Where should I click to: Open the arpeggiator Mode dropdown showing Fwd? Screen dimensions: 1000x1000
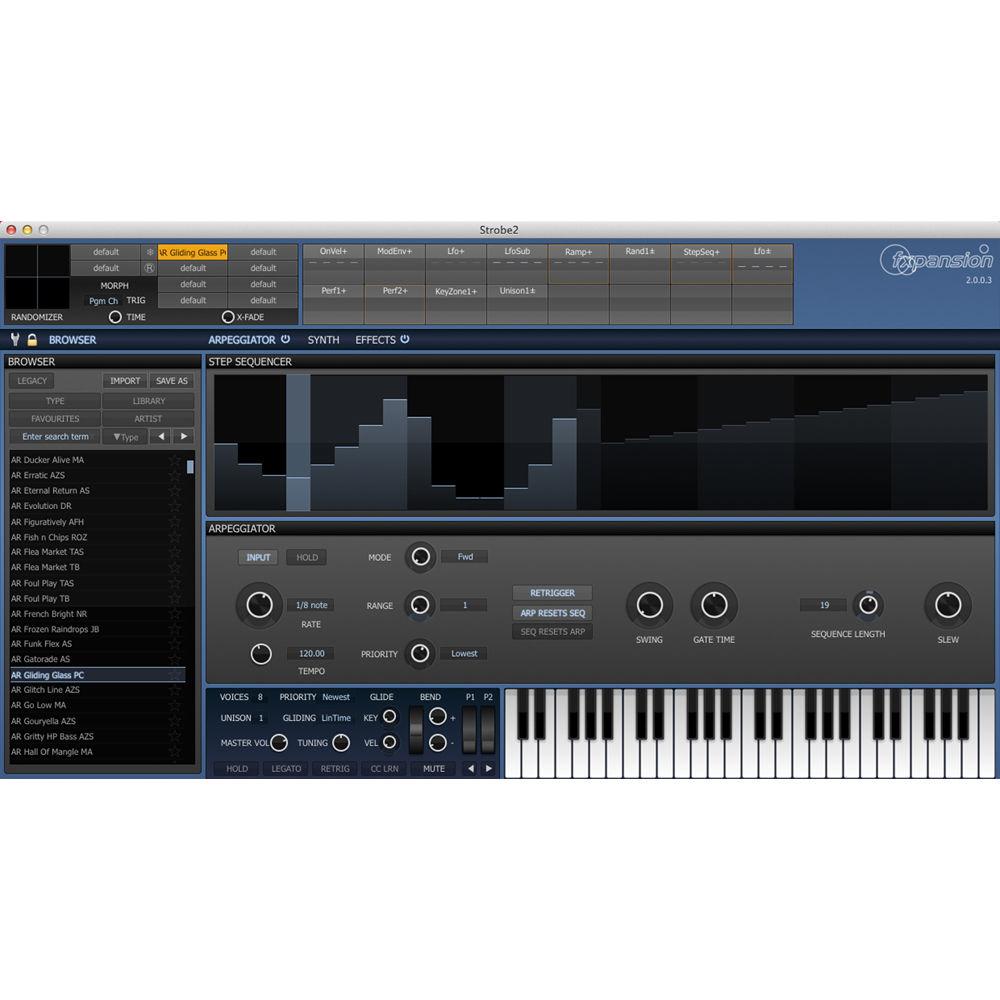pyautogui.click(x=463, y=557)
